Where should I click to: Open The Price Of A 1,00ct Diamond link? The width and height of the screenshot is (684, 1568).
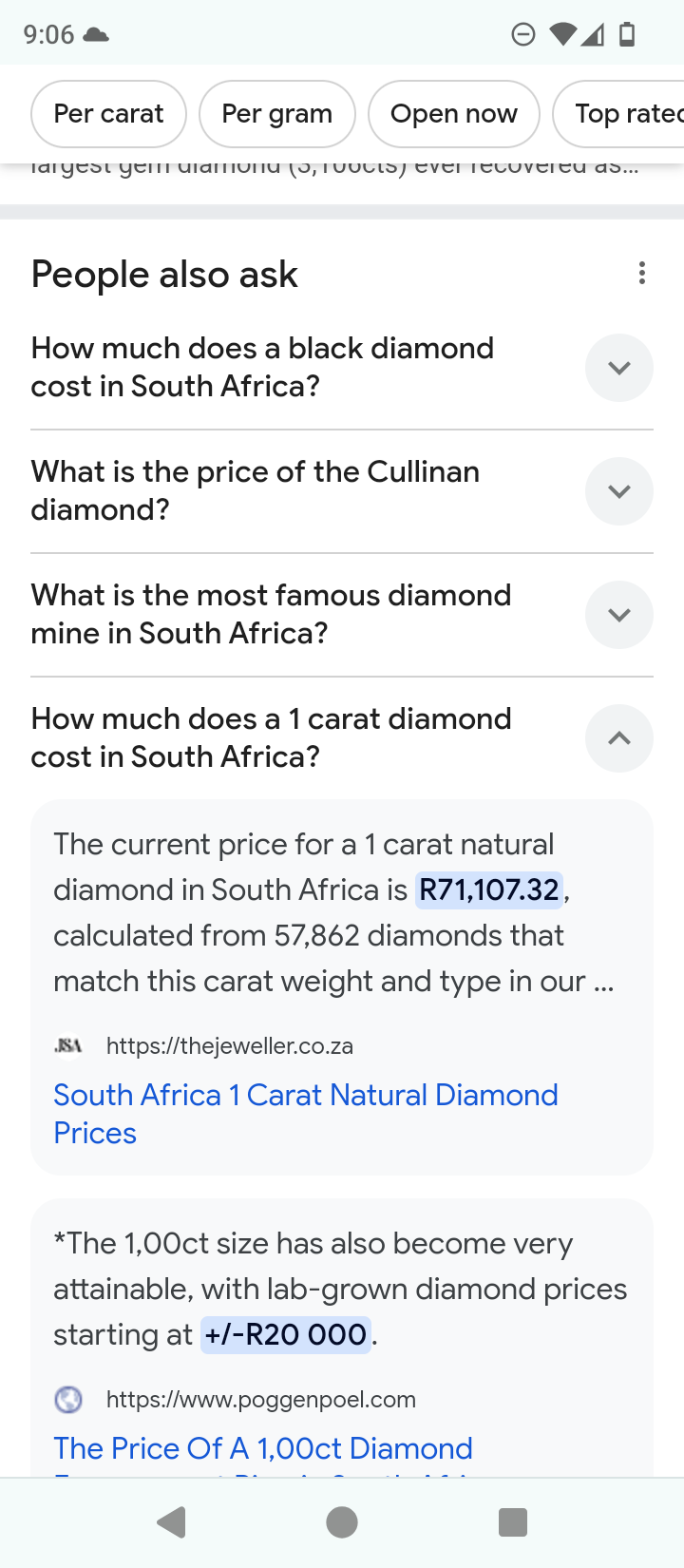point(263,1448)
